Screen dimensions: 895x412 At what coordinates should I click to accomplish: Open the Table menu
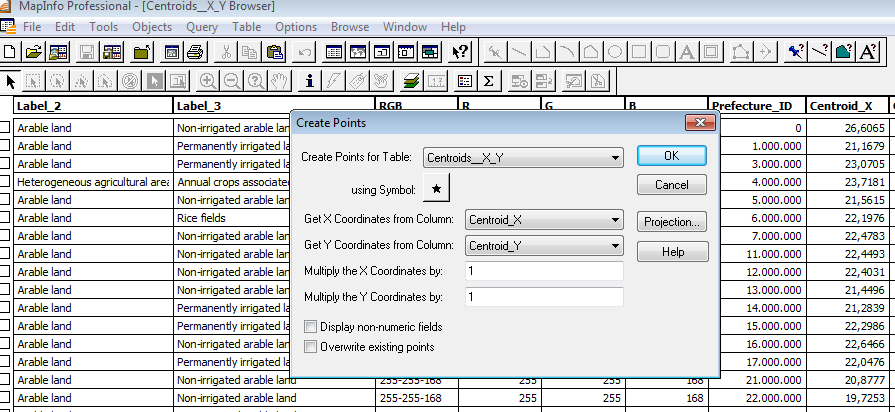(247, 27)
